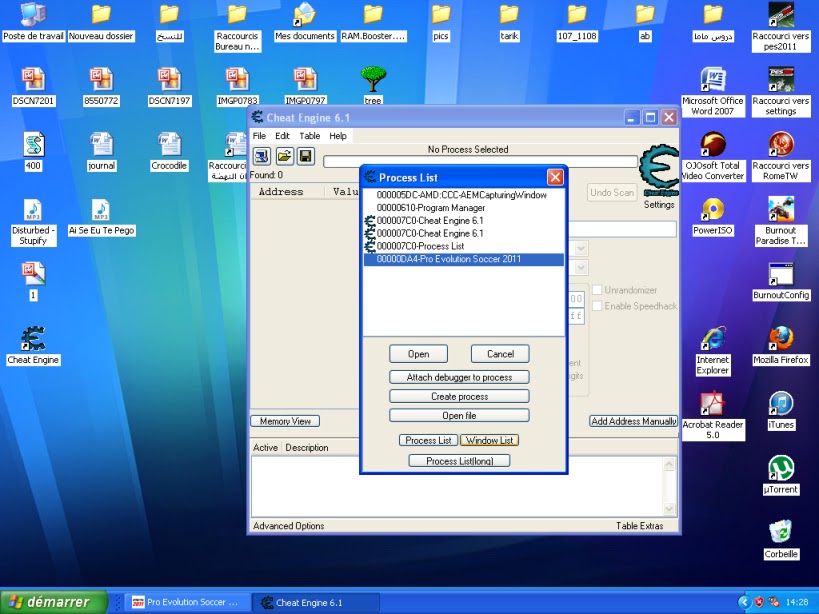819x614 pixels.
Task: Select 00000610-Program Manager entry
Action: [464, 208]
